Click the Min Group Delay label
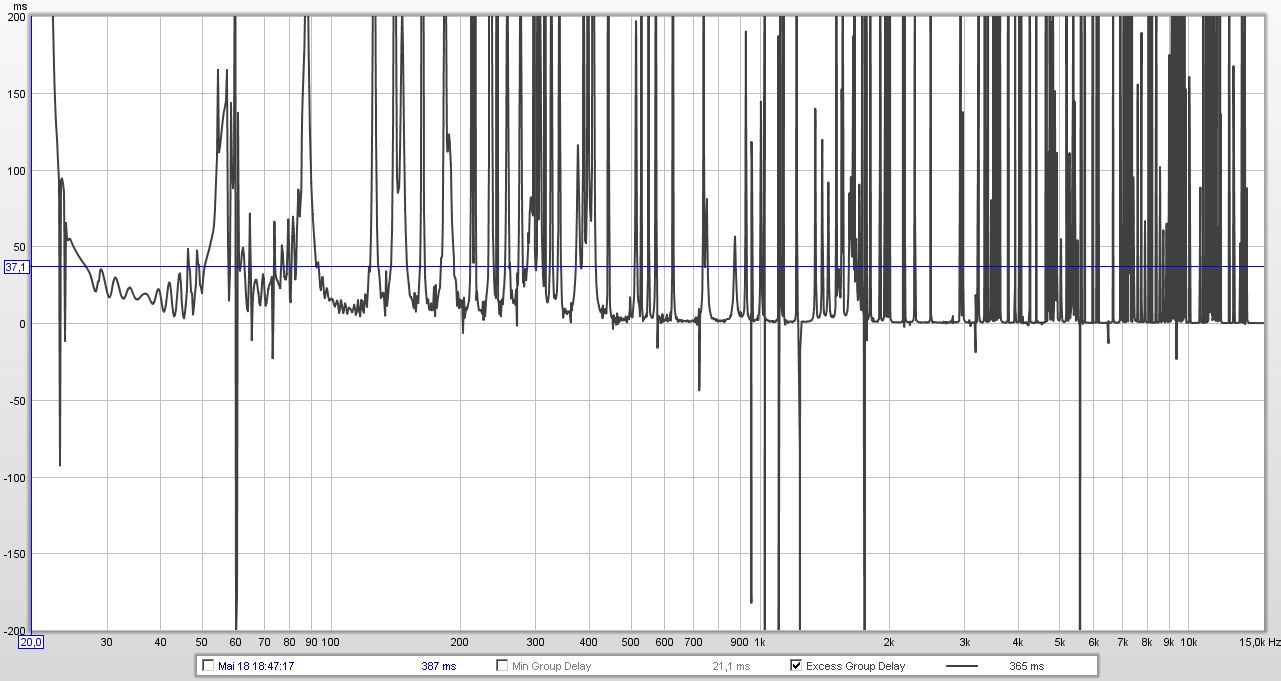The image size is (1281, 681). click(x=552, y=666)
